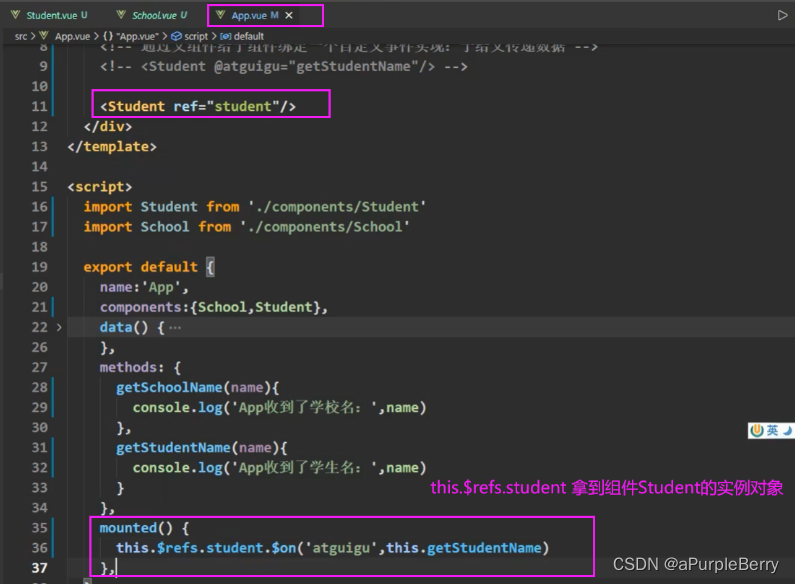Click the Vue icon on App.vue tab
The width and height of the screenshot is (795, 584).
coord(221,15)
